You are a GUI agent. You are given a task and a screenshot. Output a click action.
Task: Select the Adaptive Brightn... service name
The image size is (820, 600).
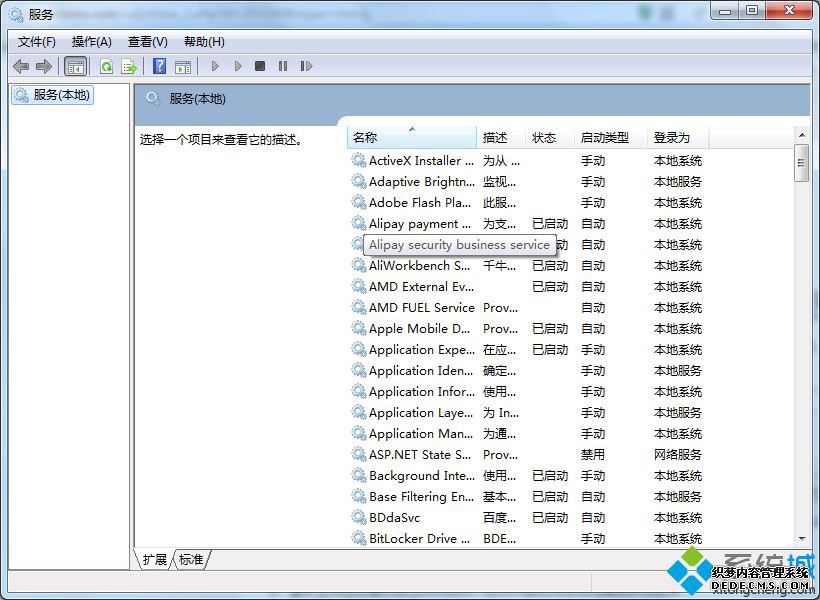(x=422, y=182)
